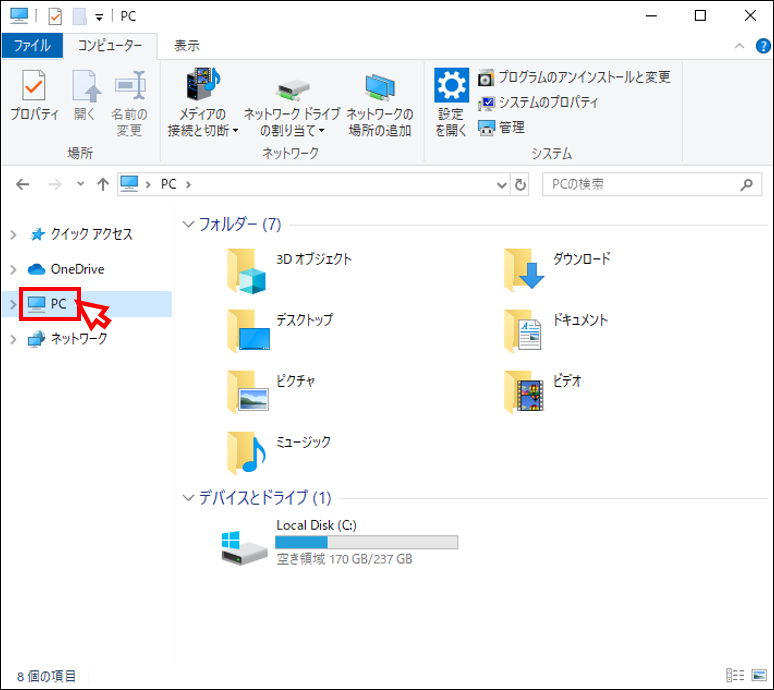The height and width of the screenshot is (690, 774).
Task: Open メディアの接続と切断 menu
Action: point(203,103)
